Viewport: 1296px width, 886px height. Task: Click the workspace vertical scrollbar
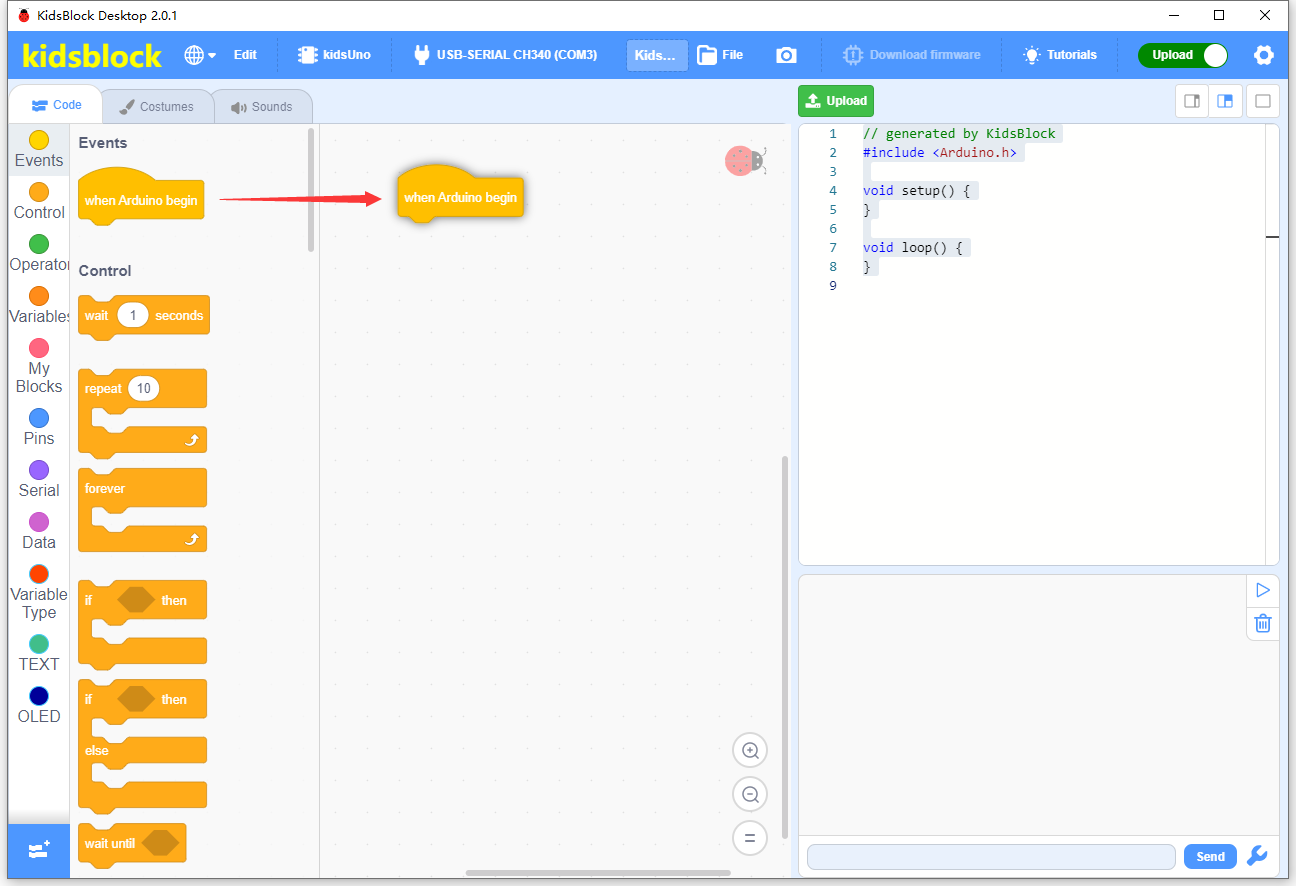point(785,646)
